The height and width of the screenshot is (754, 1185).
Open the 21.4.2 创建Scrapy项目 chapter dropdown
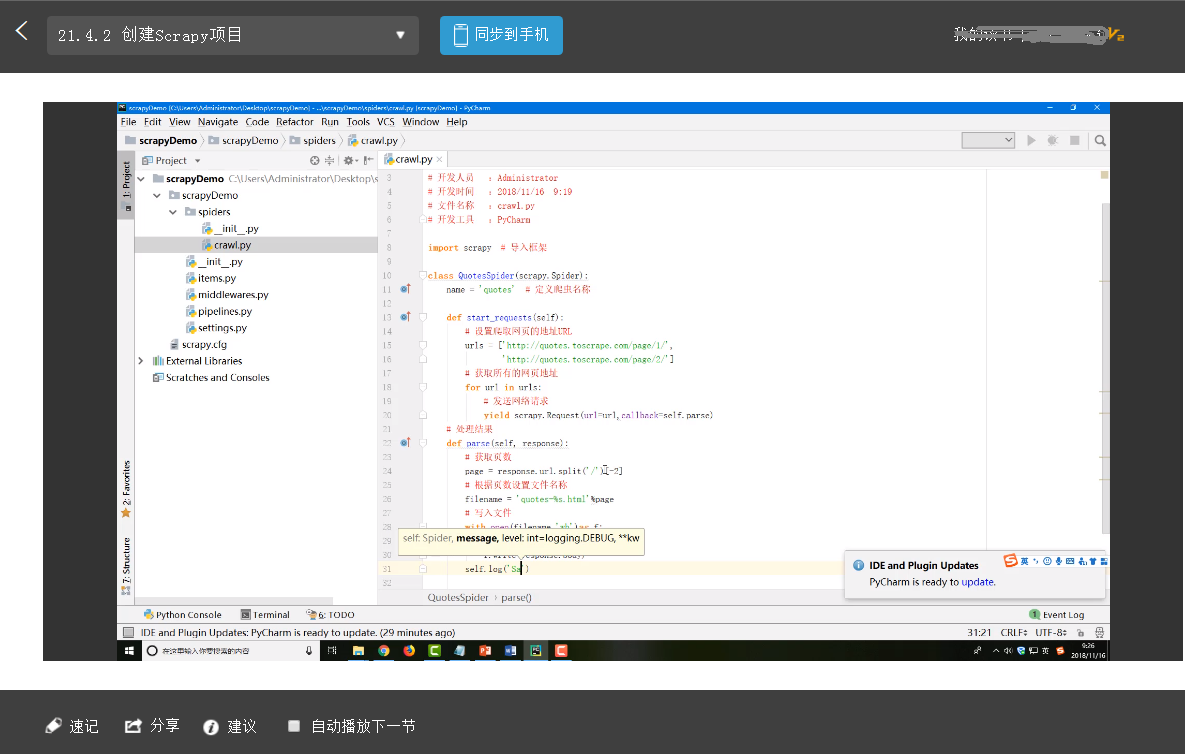click(233, 35)
